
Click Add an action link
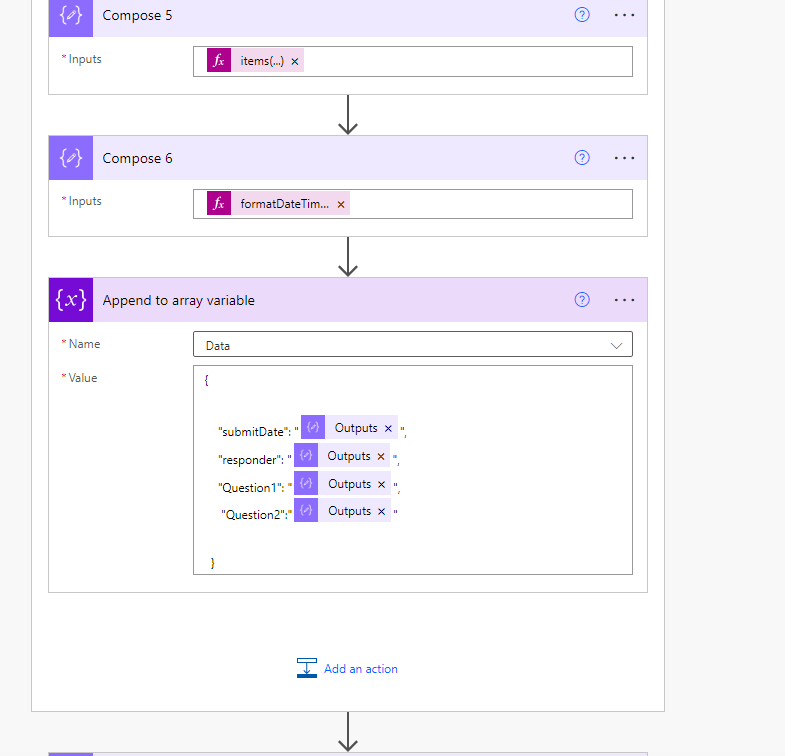coord(361,669)
